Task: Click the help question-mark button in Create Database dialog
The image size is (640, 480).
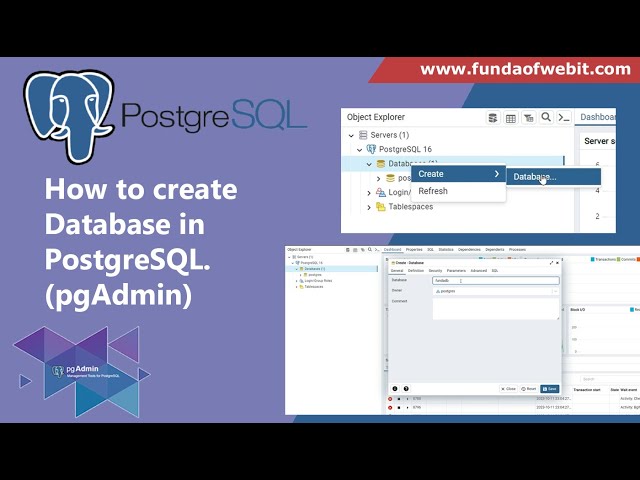Action: pyautogui.click(x=406, y=389)
